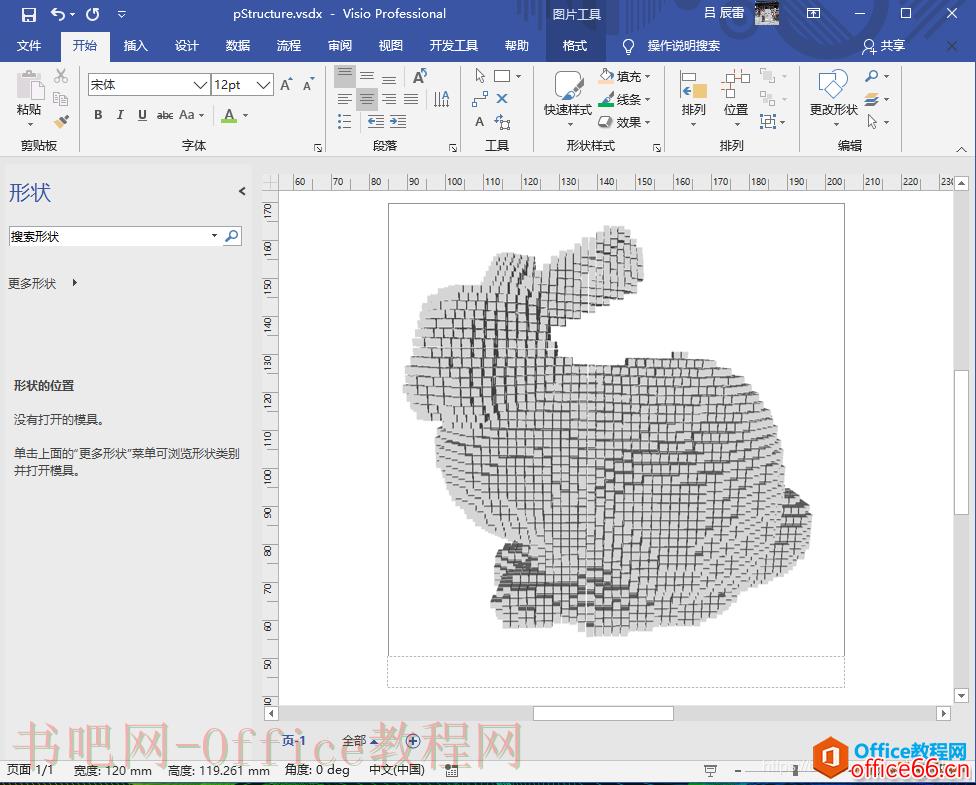Toggle align left paragraph button
This screenshot has height=785, width=976.
click(344, 99)
